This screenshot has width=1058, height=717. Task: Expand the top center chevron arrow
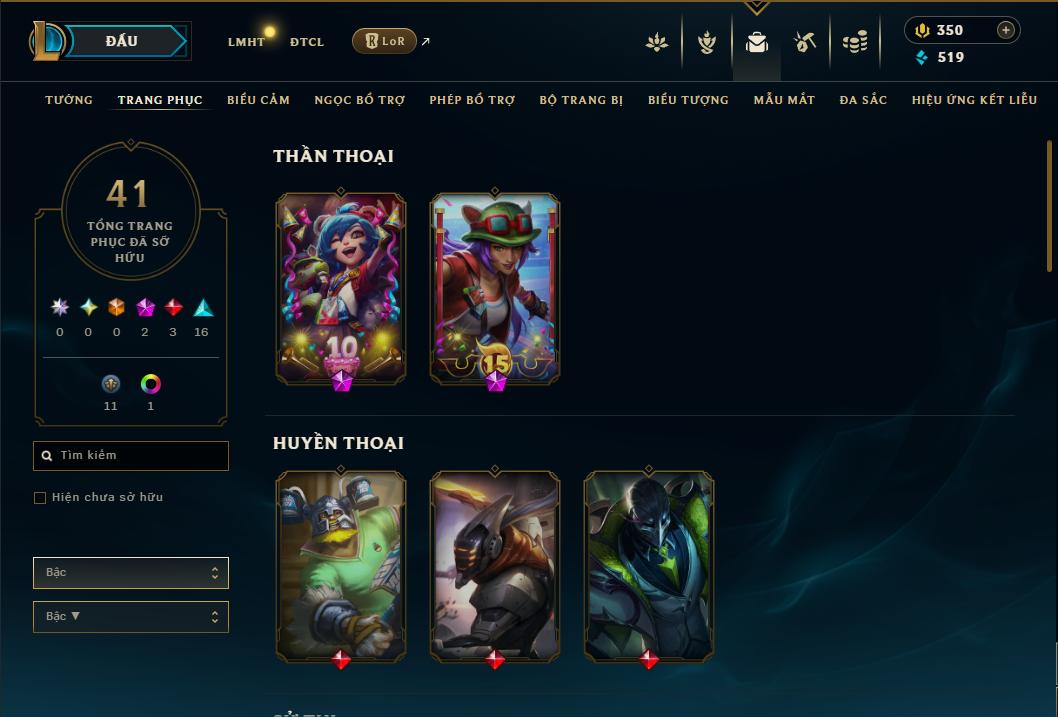pos(756,7)
